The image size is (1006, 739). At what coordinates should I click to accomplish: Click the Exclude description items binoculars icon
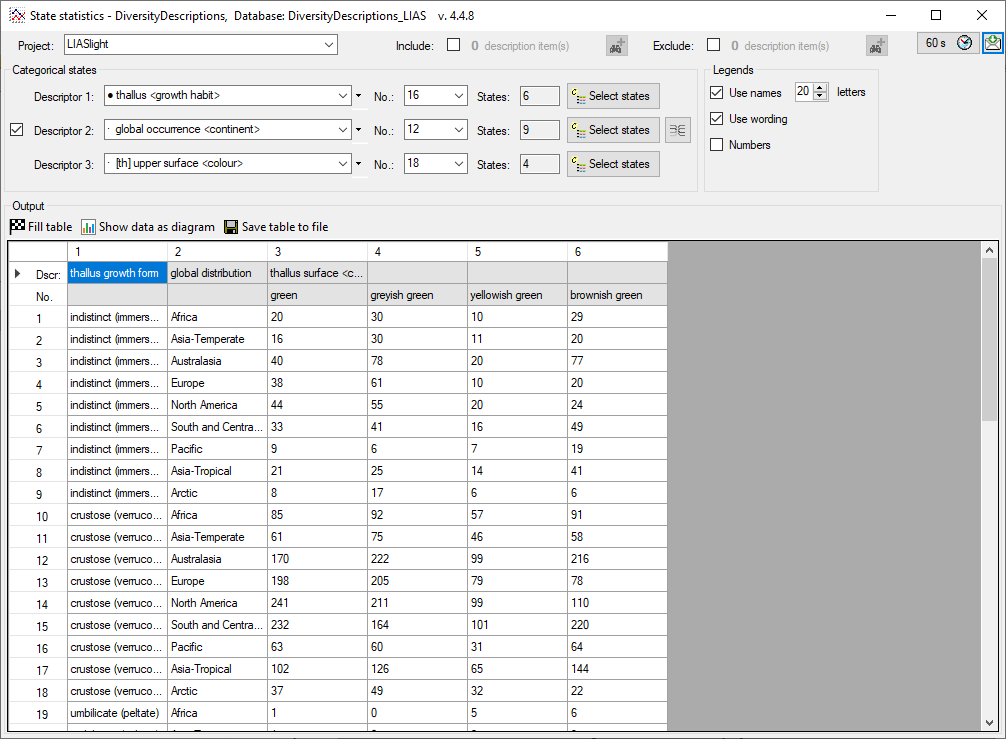click(877, 45)
